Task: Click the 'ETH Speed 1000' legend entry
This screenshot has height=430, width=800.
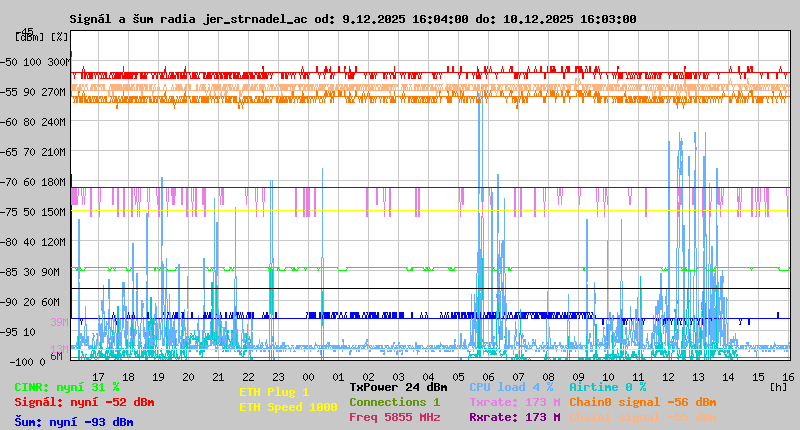Action: [x=288, y=407]
